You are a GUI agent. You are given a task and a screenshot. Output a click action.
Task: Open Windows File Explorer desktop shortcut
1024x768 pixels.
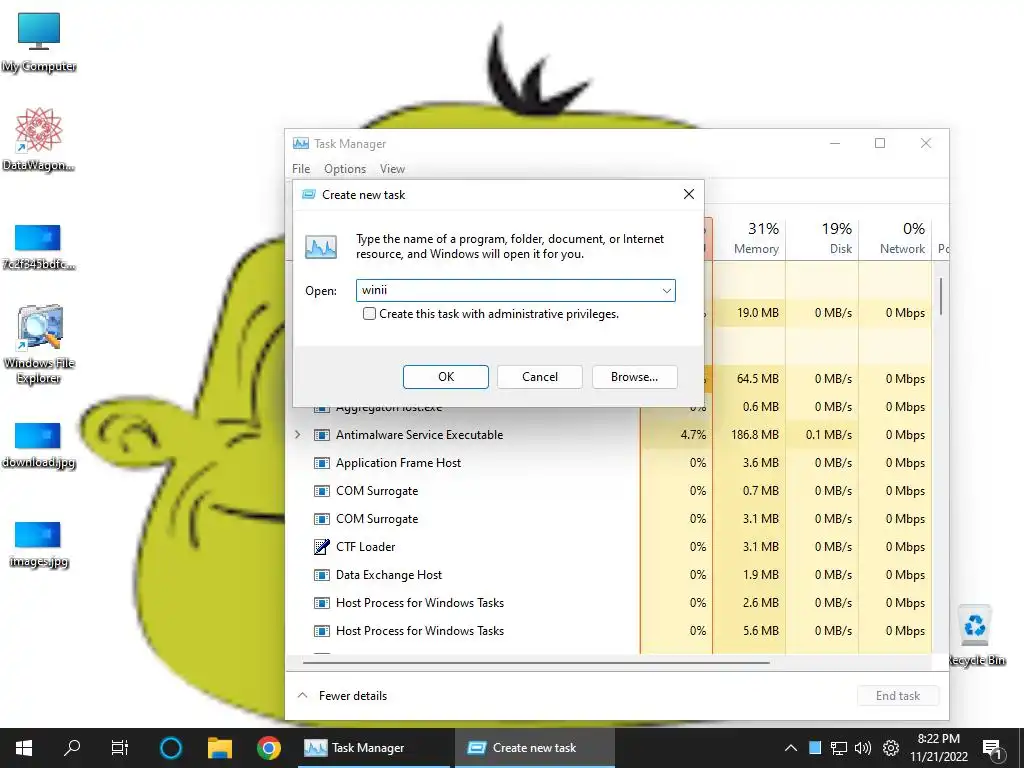click(x=39, y=344)
